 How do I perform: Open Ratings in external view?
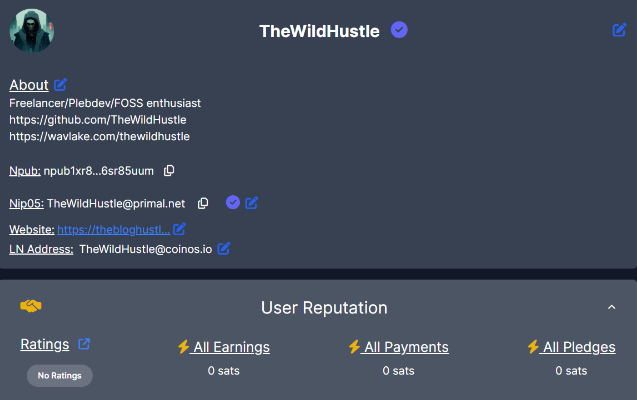84,344
